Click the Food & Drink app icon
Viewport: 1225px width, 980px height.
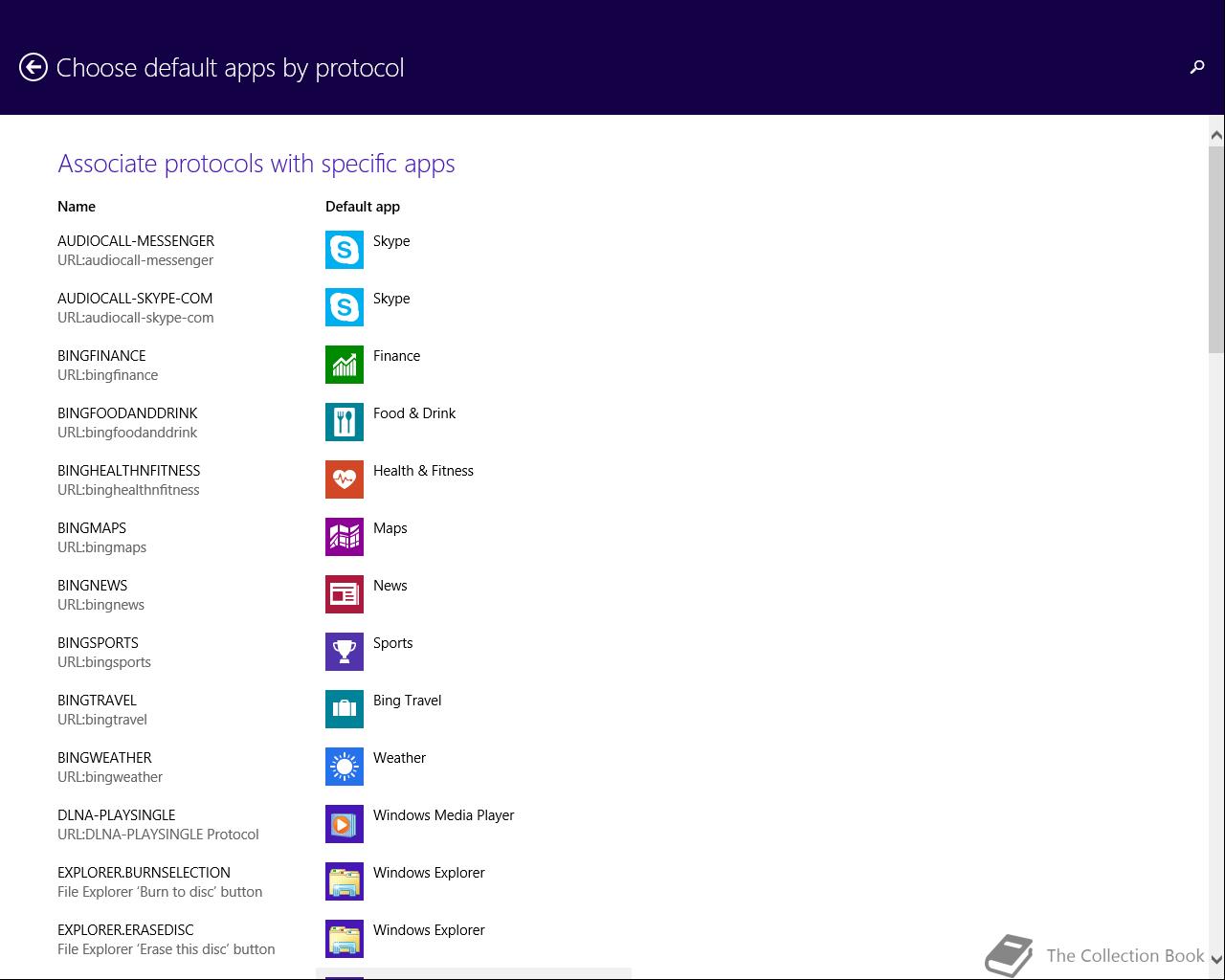click(x=345, y=422)
